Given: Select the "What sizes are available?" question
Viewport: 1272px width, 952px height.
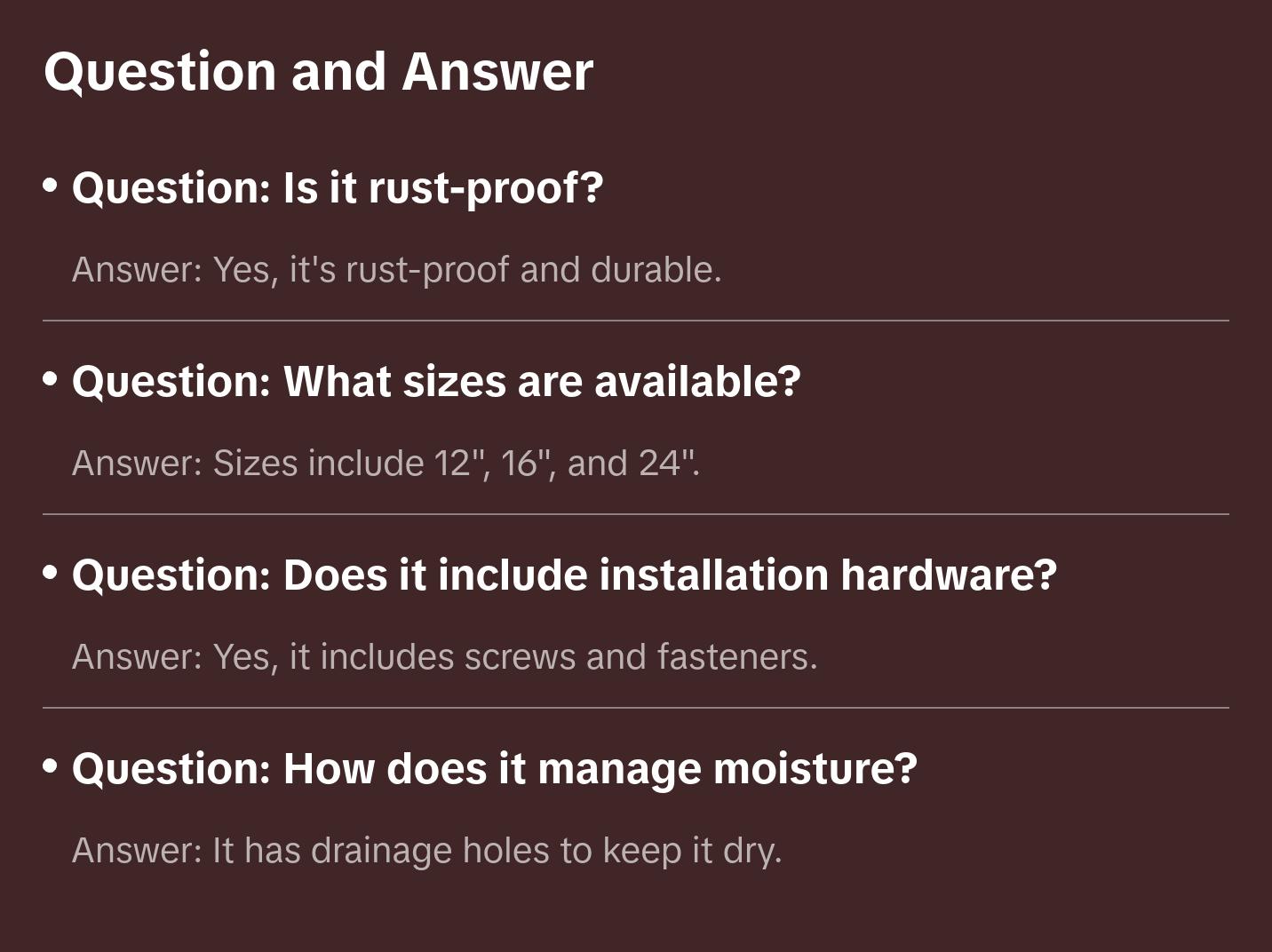Looking at the screenshot, I should pyautogui.click(x=436, y=382).
